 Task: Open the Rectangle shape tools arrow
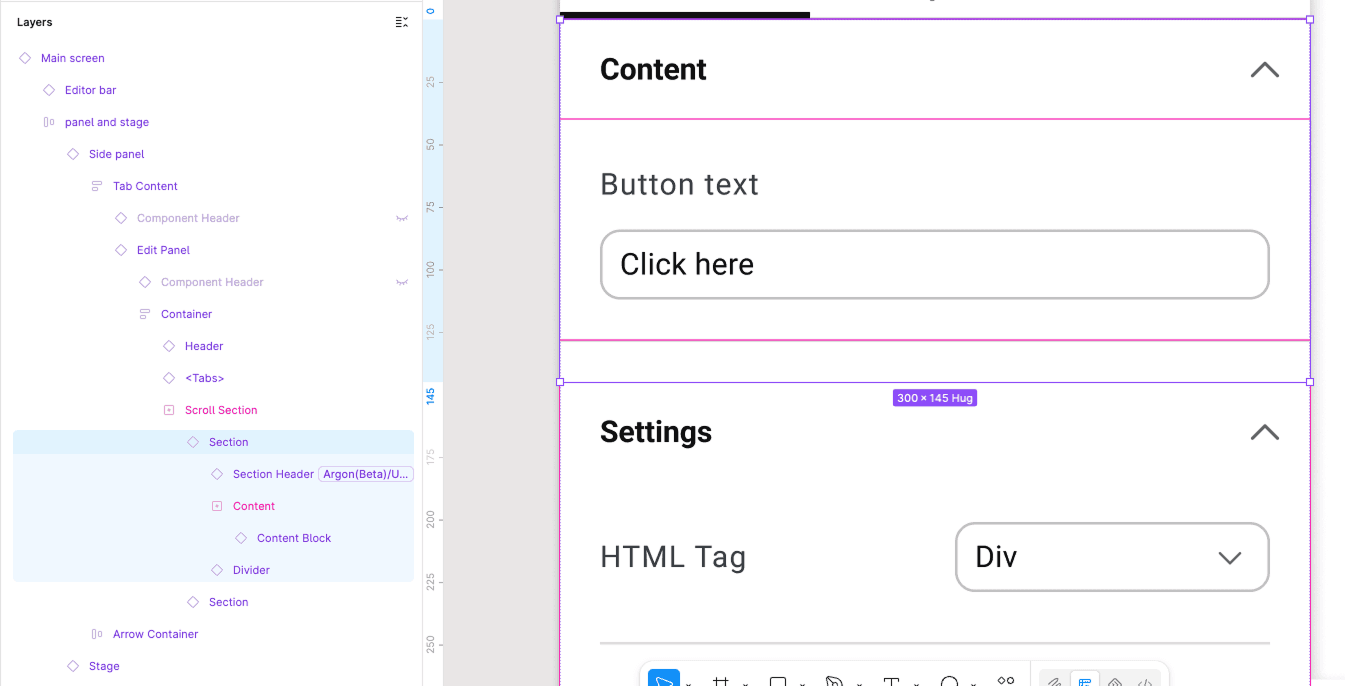point(802,684)
